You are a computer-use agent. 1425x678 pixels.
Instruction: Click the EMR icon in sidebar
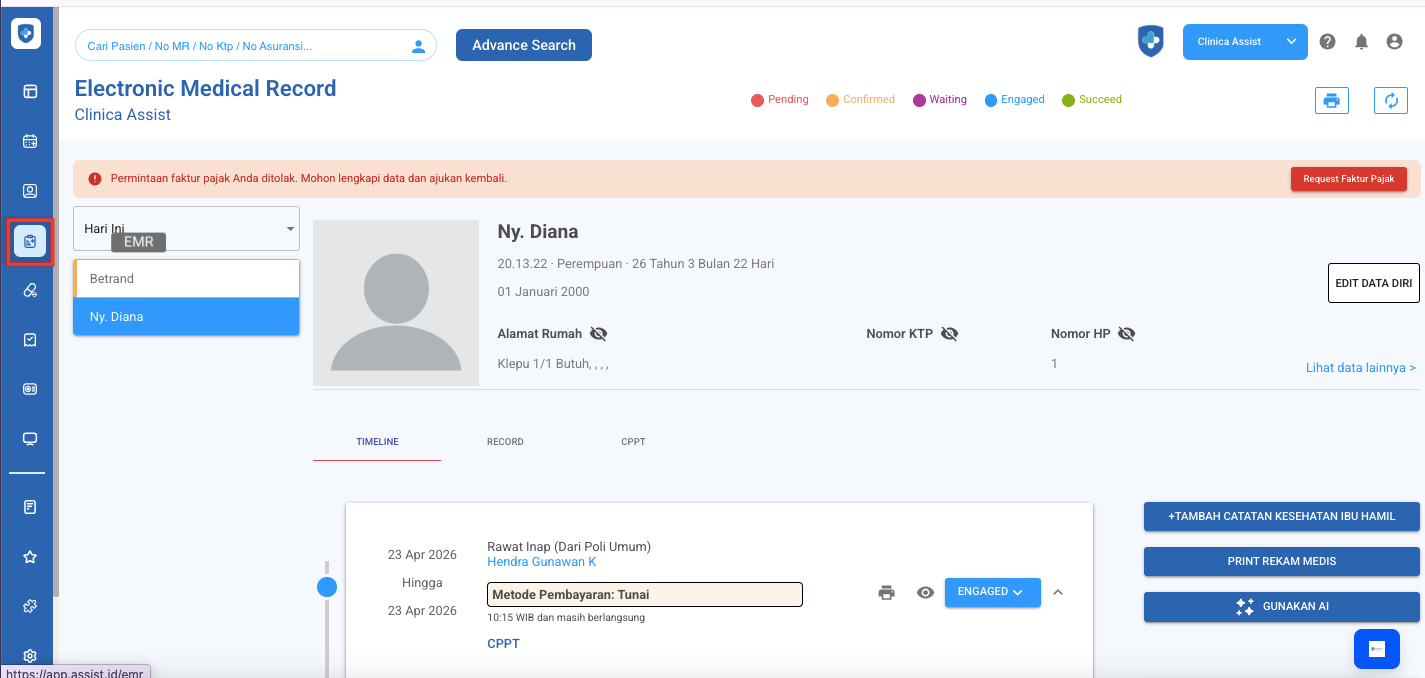point(30,241)
